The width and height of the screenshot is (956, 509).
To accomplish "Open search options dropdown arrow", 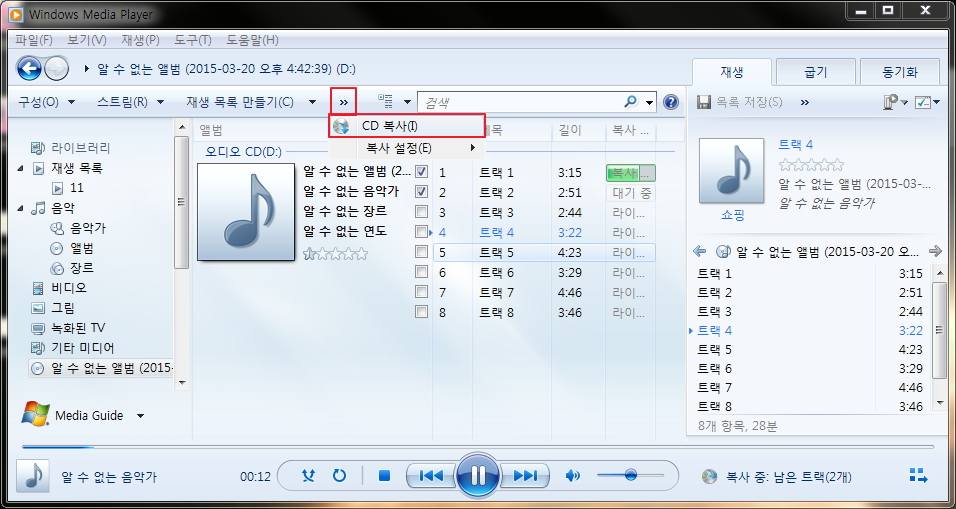I will coord(650,102).
